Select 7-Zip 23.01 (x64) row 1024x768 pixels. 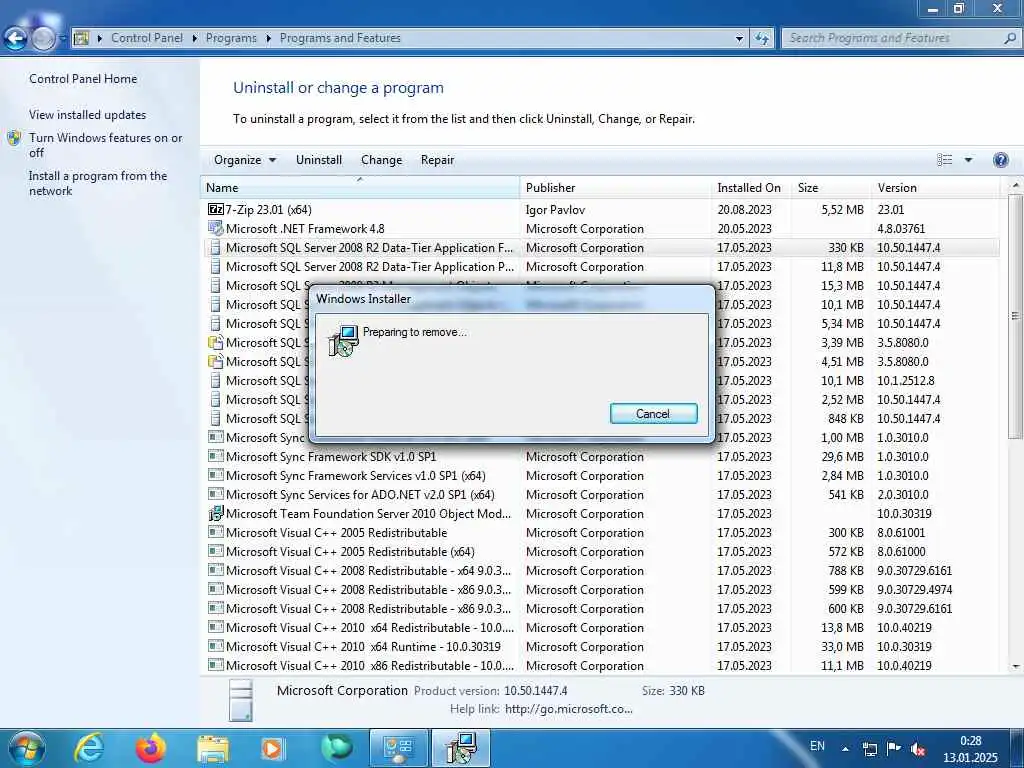(x=600, y=210)
